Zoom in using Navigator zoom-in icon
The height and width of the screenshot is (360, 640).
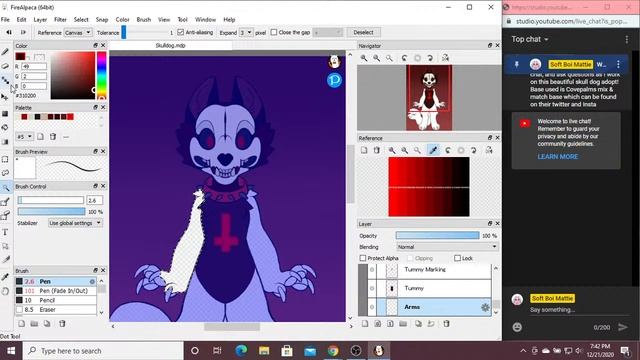pyautogui.click(x=364, y=58)
